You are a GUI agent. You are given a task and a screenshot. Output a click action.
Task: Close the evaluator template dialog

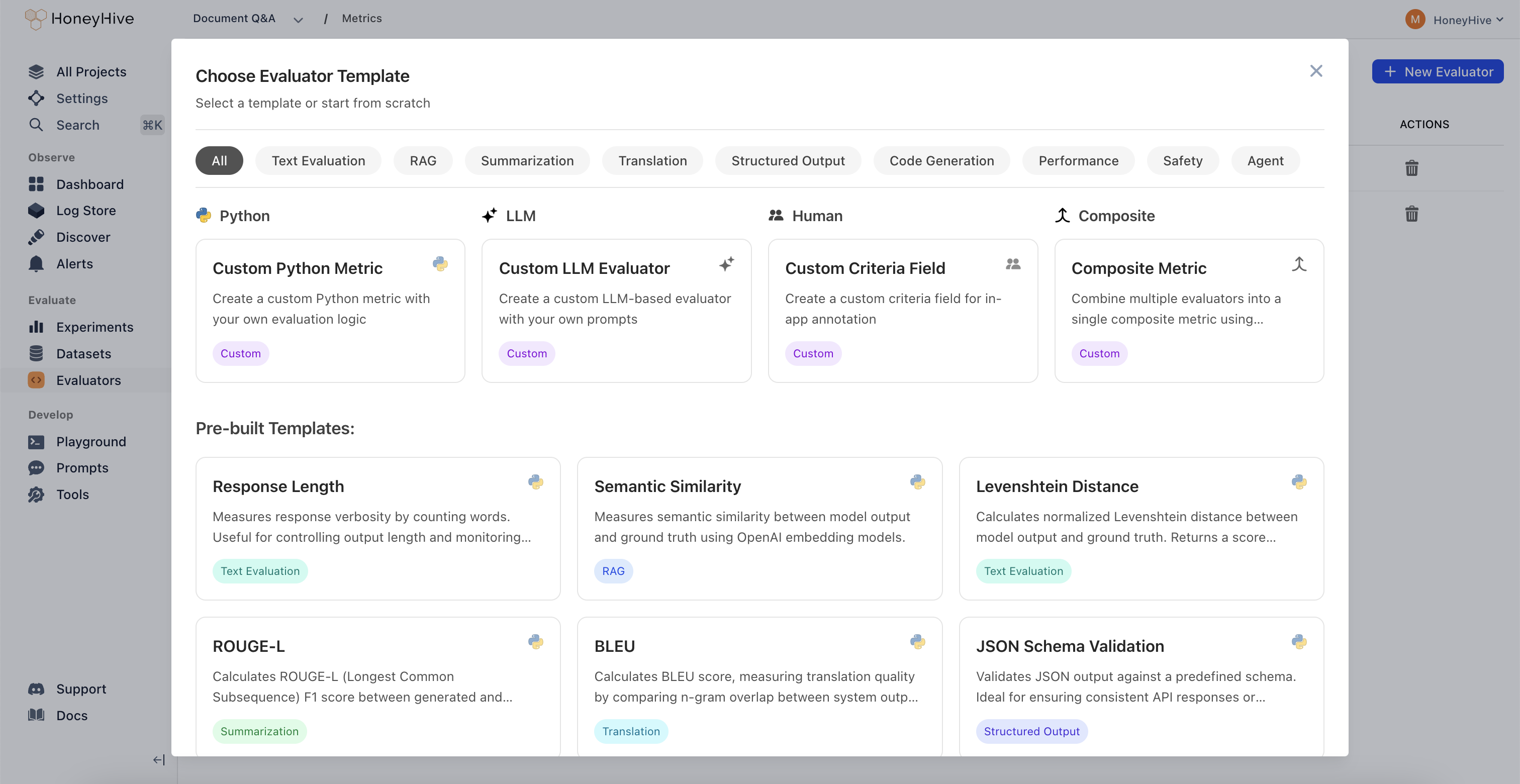point(1315,71)
